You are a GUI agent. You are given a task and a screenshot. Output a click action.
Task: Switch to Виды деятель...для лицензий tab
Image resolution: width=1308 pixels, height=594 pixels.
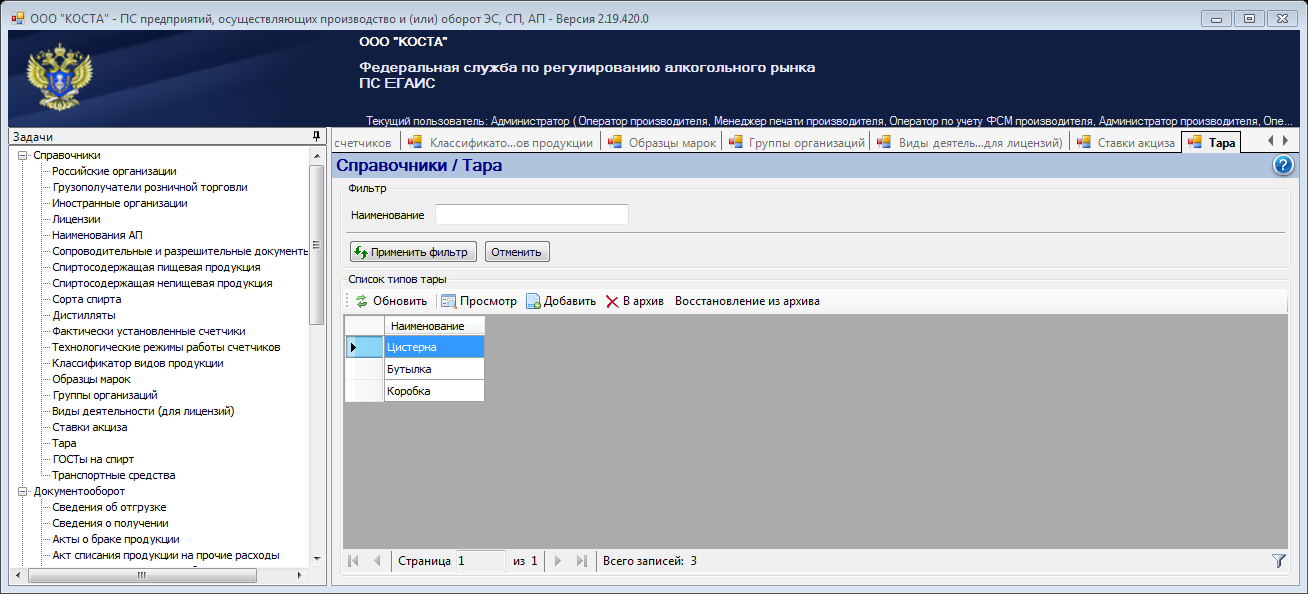[x=970, y=142]
